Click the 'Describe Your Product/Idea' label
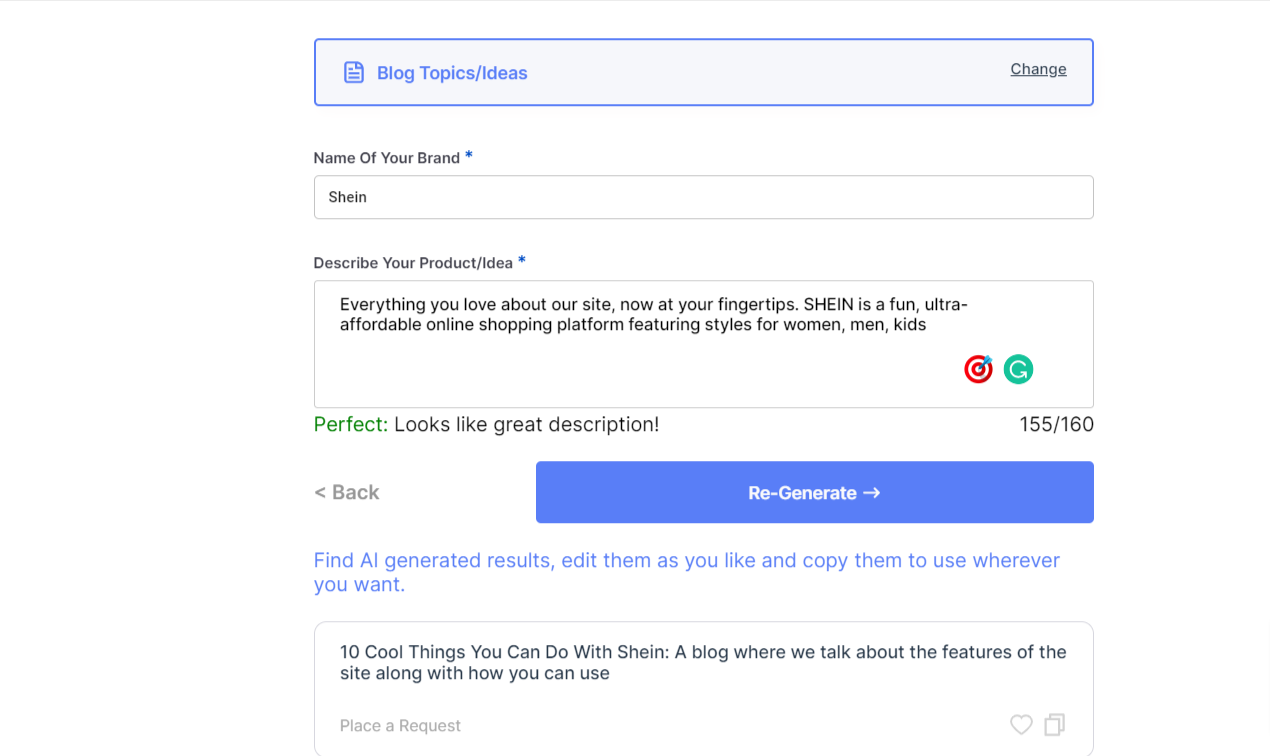 pyautogui.click(x=413, y=263)
